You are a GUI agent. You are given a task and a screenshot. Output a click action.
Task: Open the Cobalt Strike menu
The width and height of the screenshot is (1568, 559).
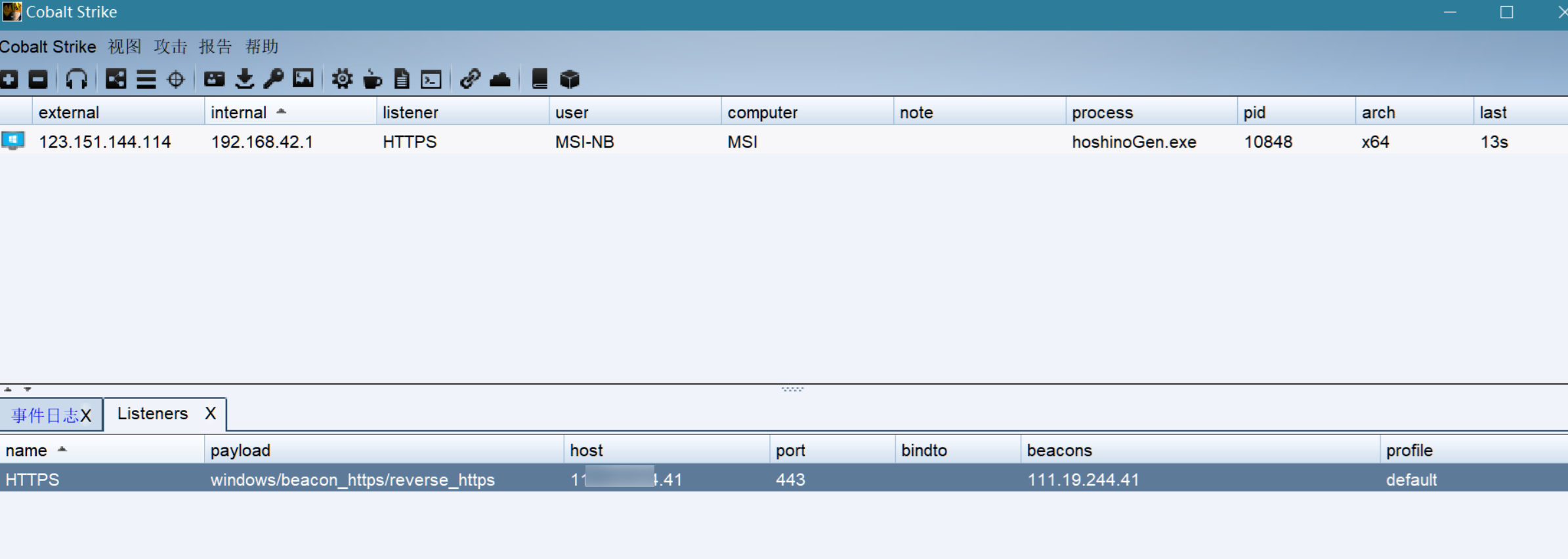tap(48, 47)
